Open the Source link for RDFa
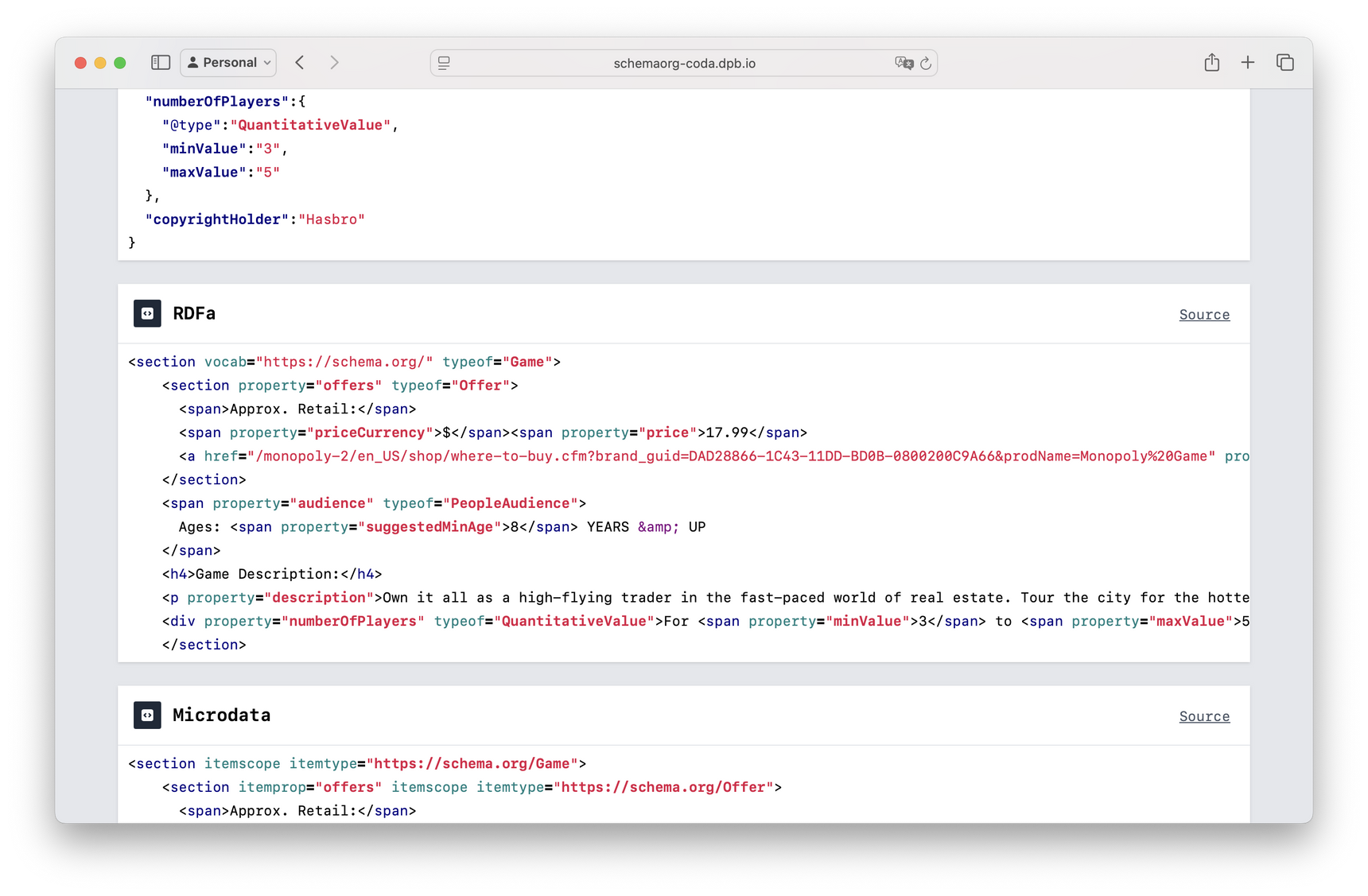The width and height of the screenshot is (1368, 896). pos(1203,314)
